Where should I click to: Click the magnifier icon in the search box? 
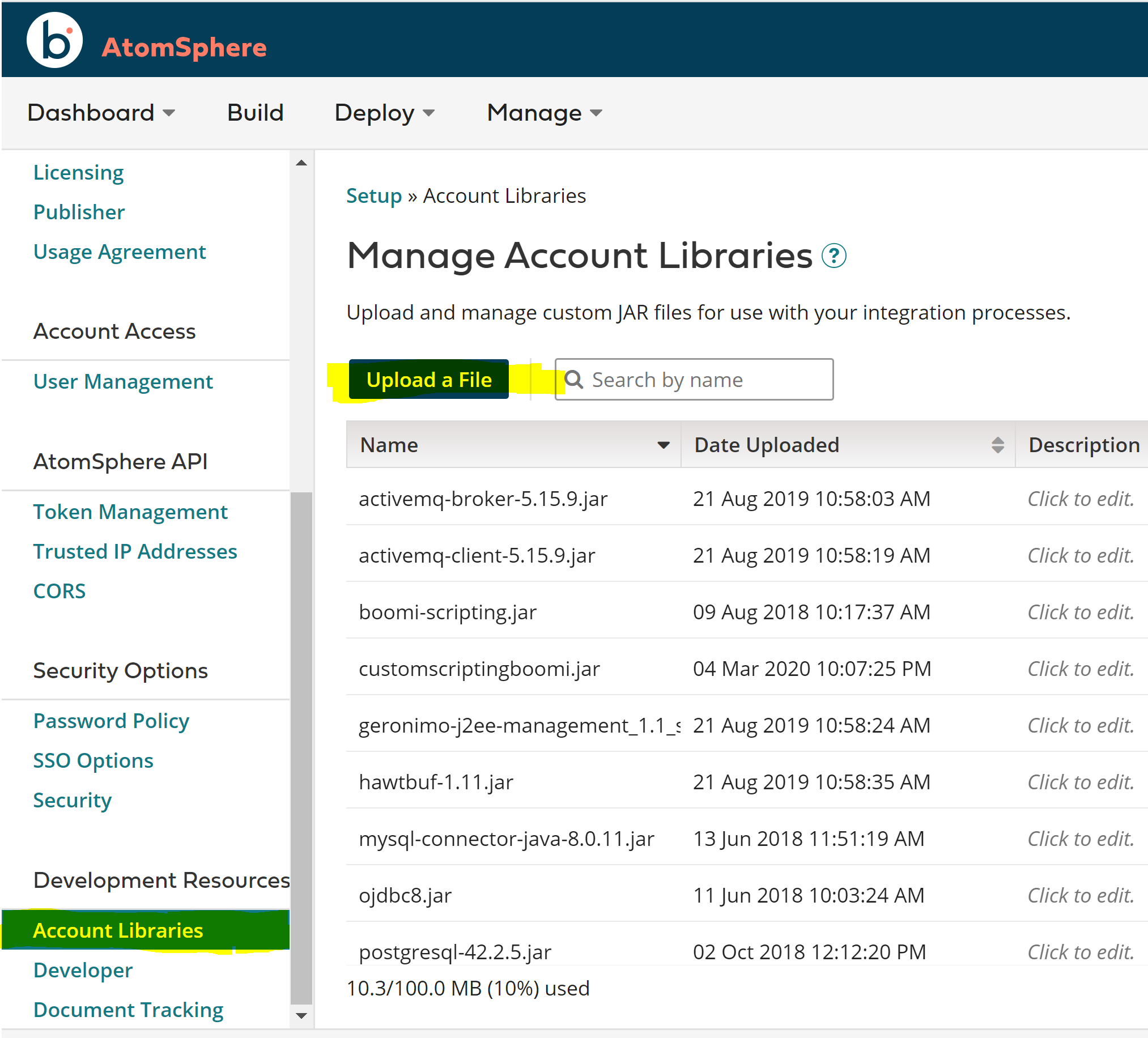(576, 379)
